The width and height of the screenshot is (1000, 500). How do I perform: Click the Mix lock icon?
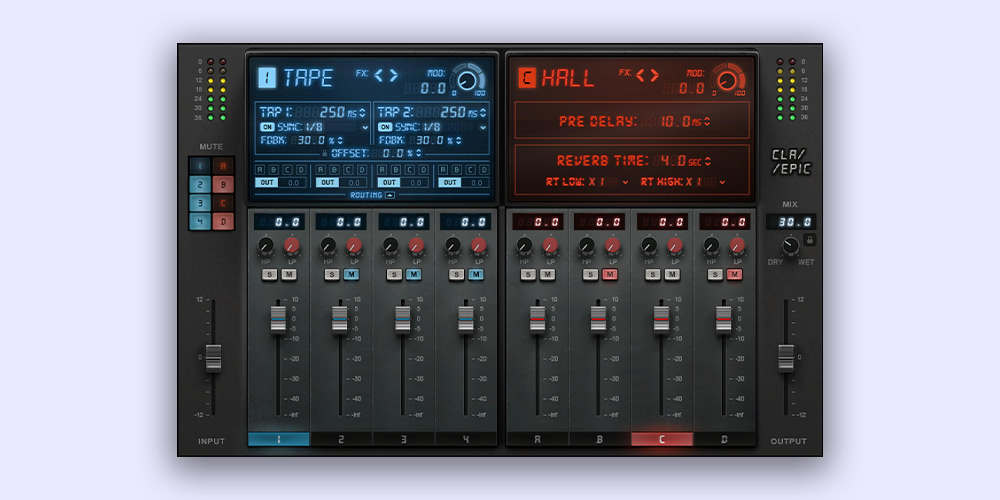point(811,240)
